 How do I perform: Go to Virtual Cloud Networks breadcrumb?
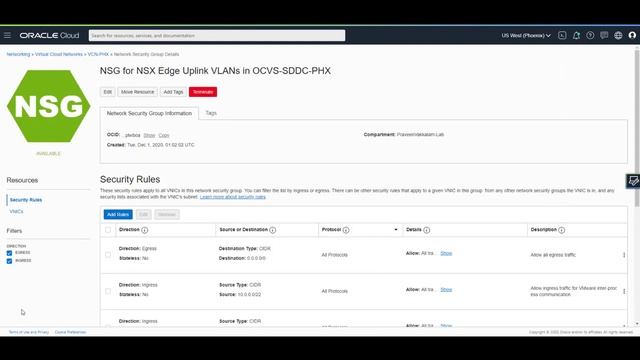tap(59, 54)
